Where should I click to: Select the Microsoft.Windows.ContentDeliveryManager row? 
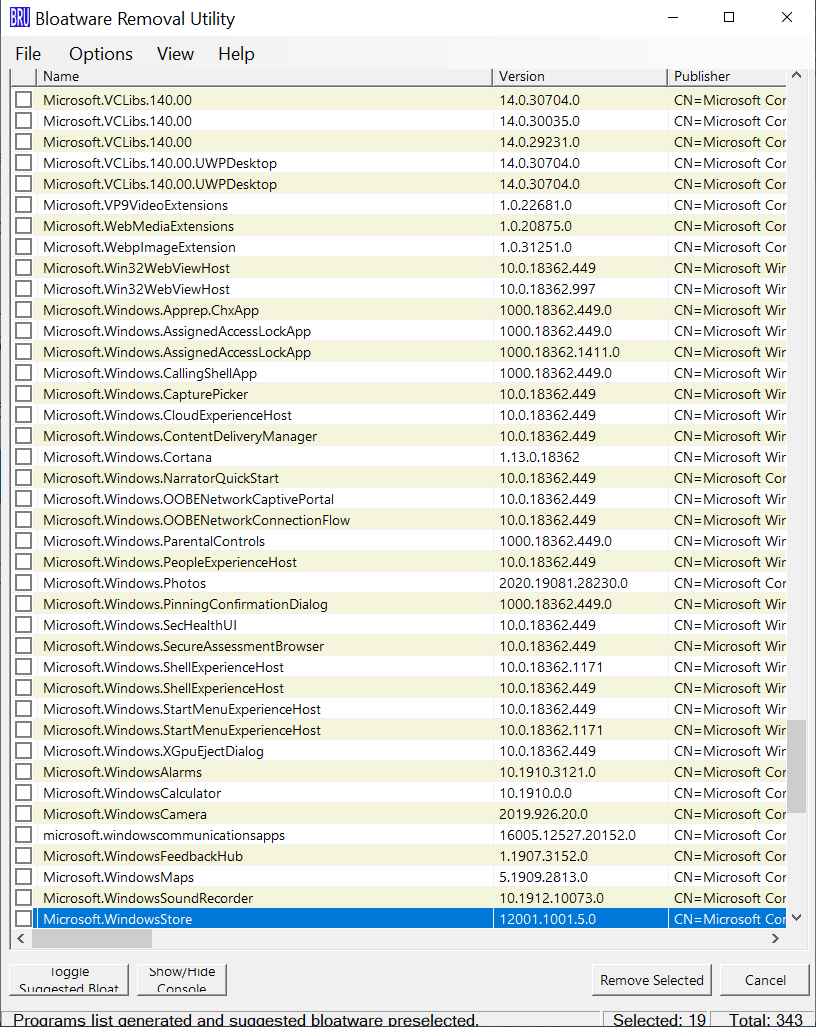coord(399,436)
